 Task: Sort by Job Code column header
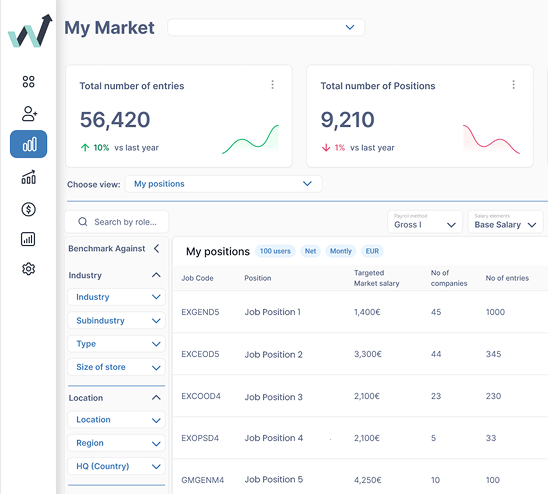coord(197,278)
